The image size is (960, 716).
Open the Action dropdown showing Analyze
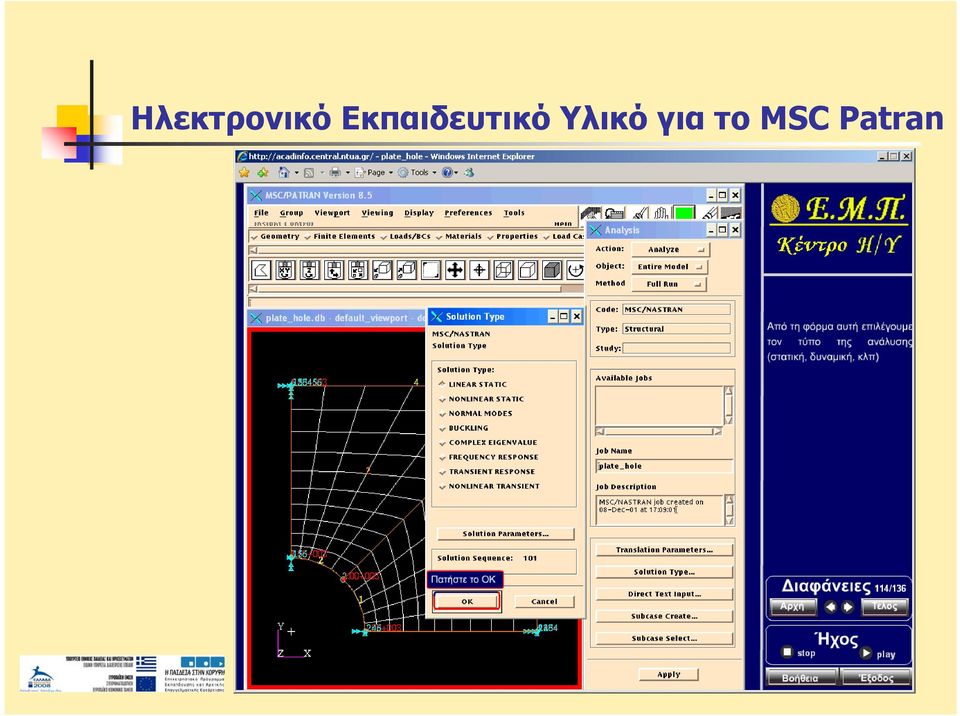click(x=669, y=249)
